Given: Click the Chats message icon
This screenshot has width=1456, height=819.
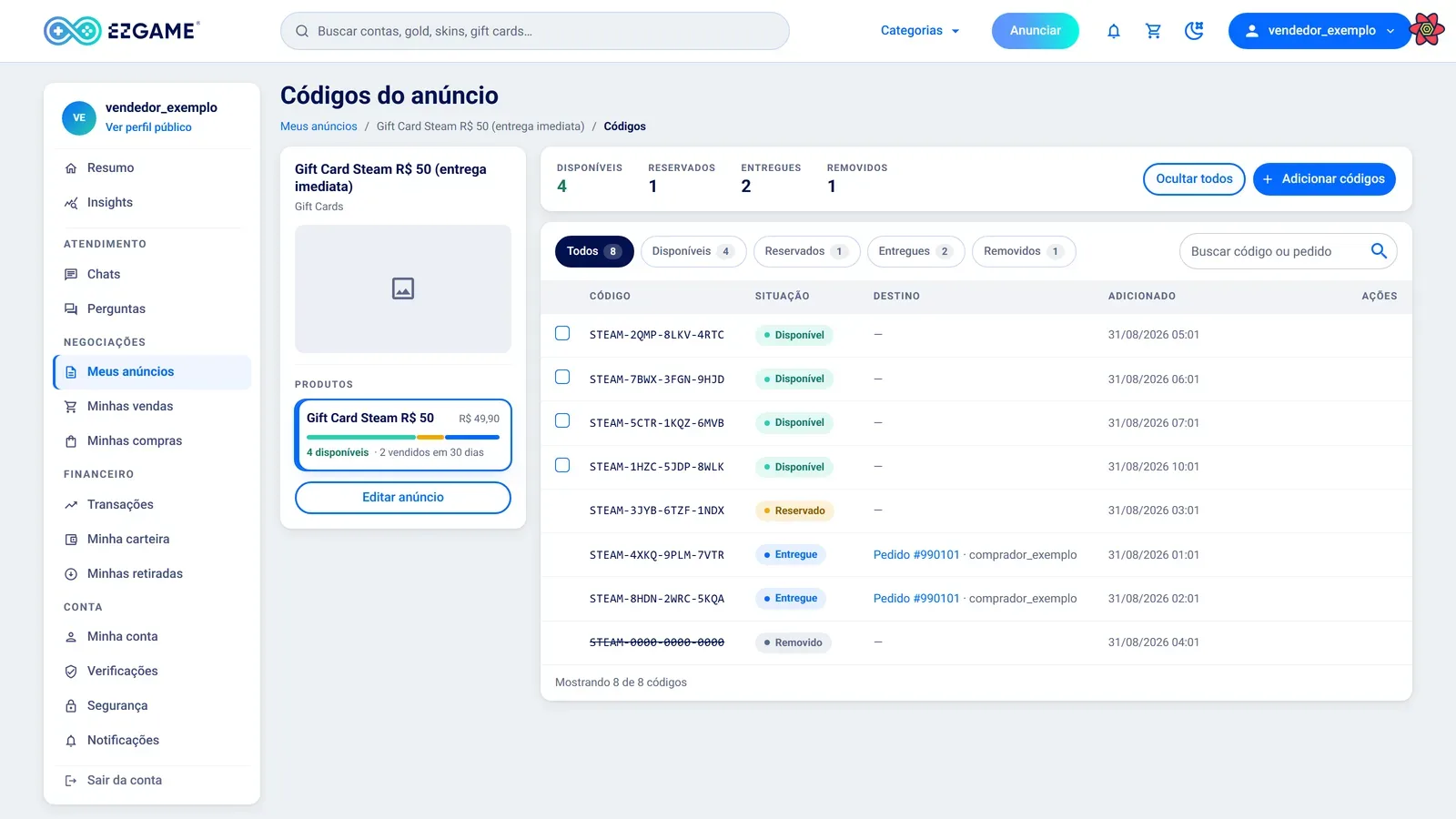Looking at the screenshot, I should (x=71, y=275).
